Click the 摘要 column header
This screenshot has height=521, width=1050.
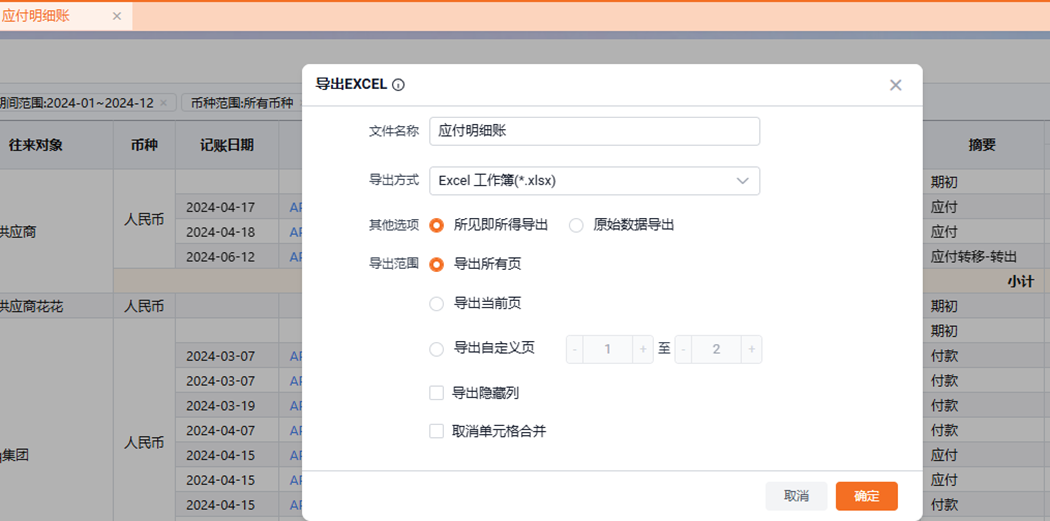(x=982, y=145)
